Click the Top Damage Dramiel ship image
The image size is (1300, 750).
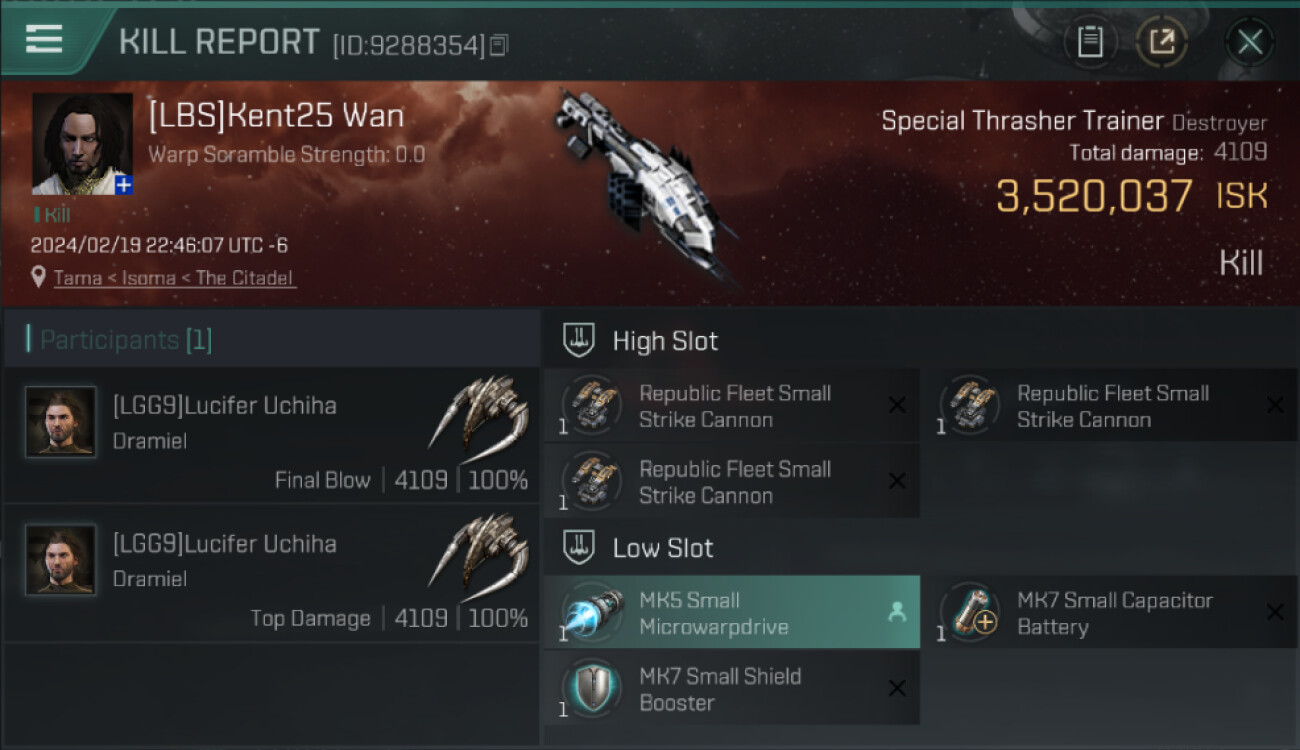click(480, 552)
